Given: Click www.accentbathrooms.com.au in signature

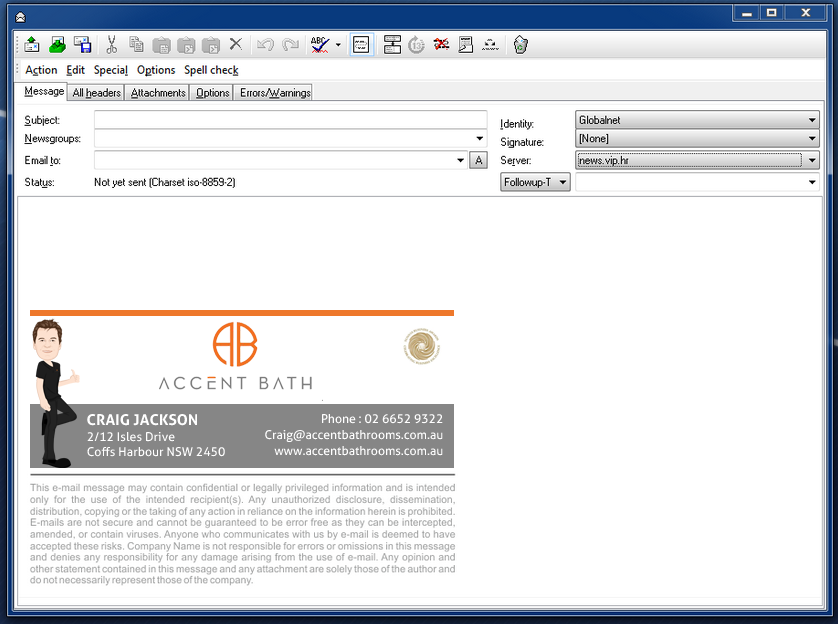Looking at the screenshot, I should [x=359, y=451].
